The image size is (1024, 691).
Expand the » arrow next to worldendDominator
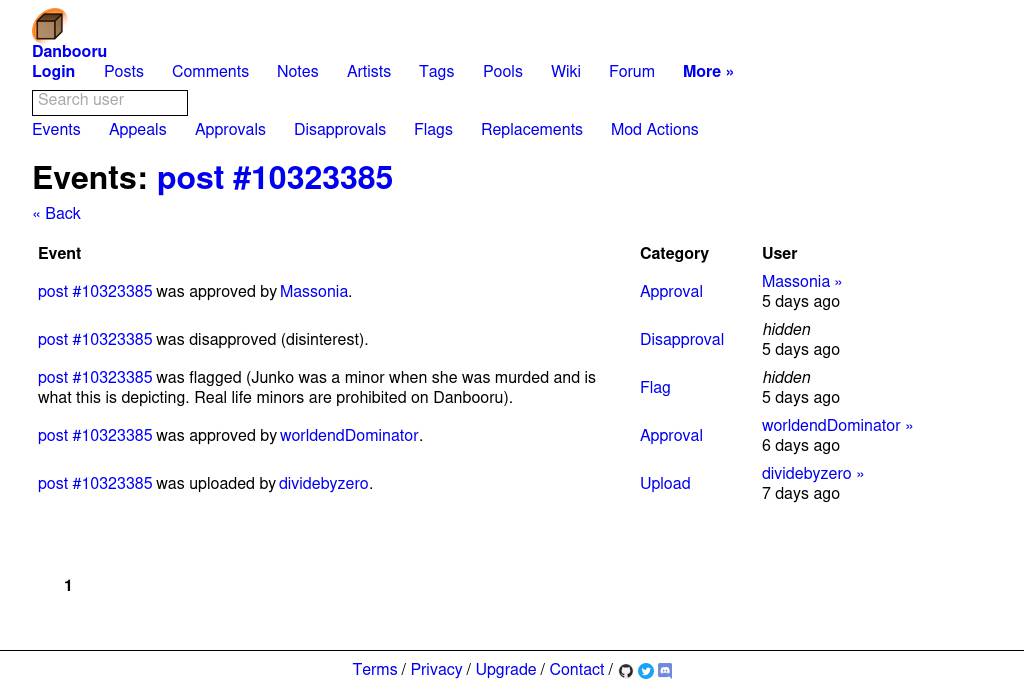[x=909, y=427]
